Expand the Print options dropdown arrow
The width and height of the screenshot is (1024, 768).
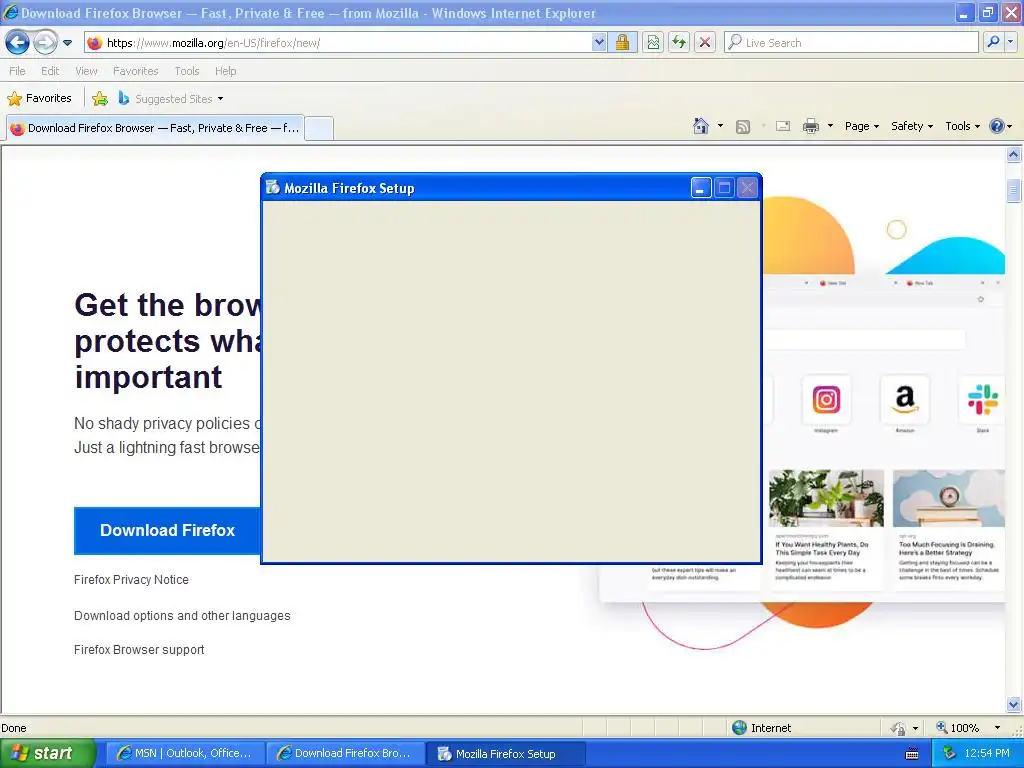point(830,126)
